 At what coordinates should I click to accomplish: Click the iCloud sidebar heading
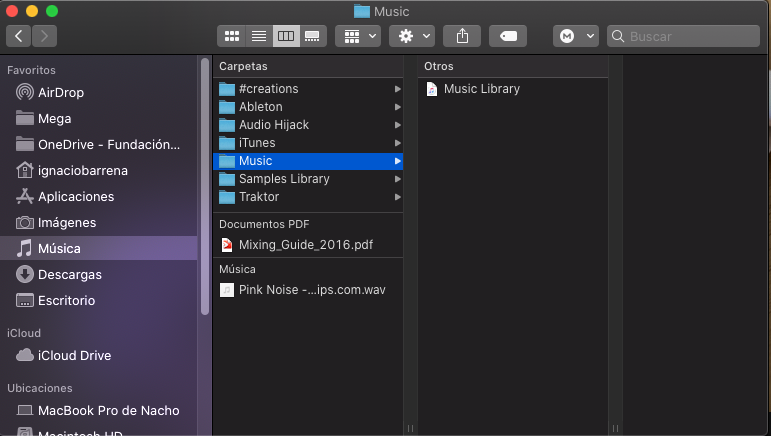click(x=24, y=333)
